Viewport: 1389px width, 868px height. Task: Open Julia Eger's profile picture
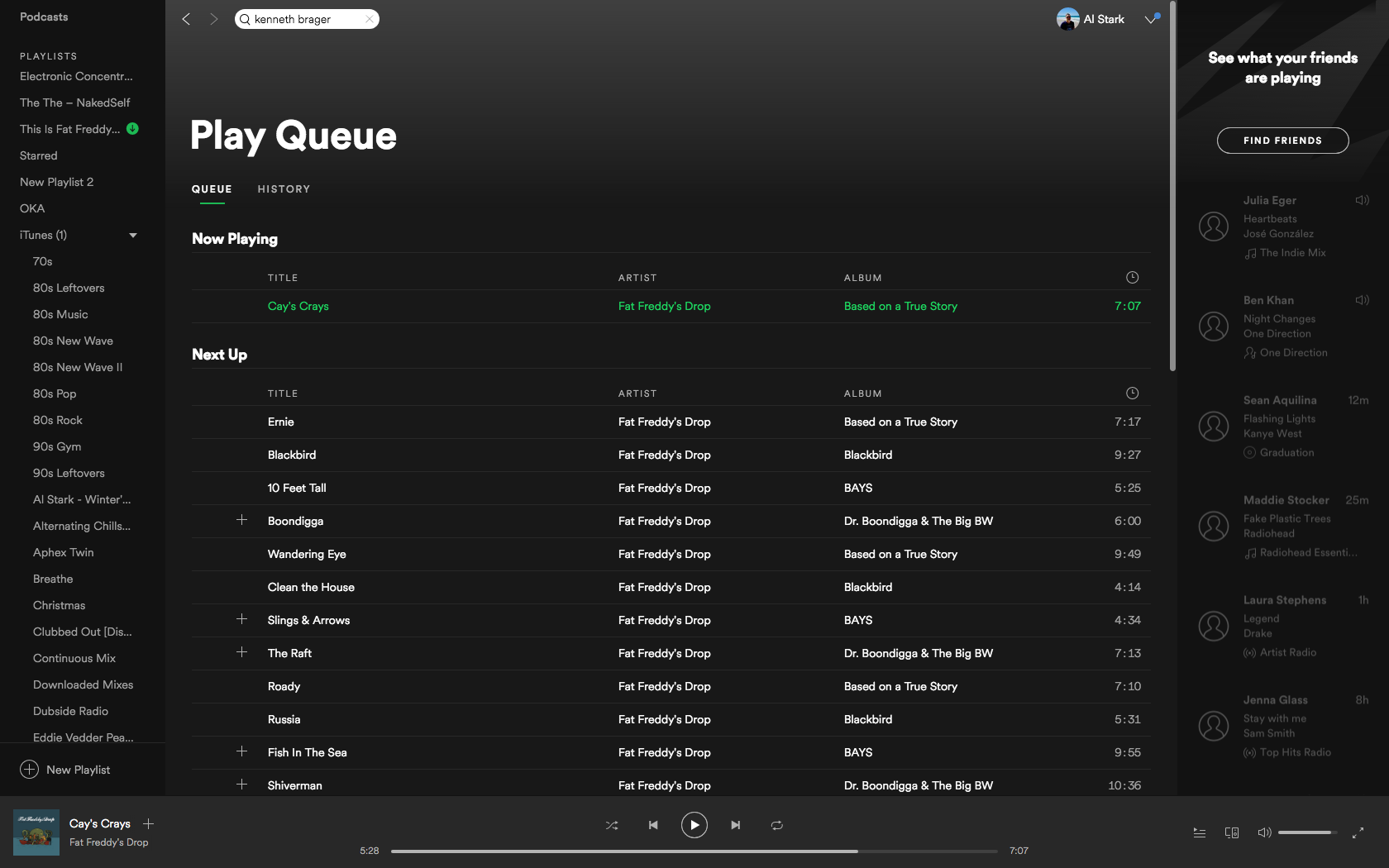pos(1214,227)
